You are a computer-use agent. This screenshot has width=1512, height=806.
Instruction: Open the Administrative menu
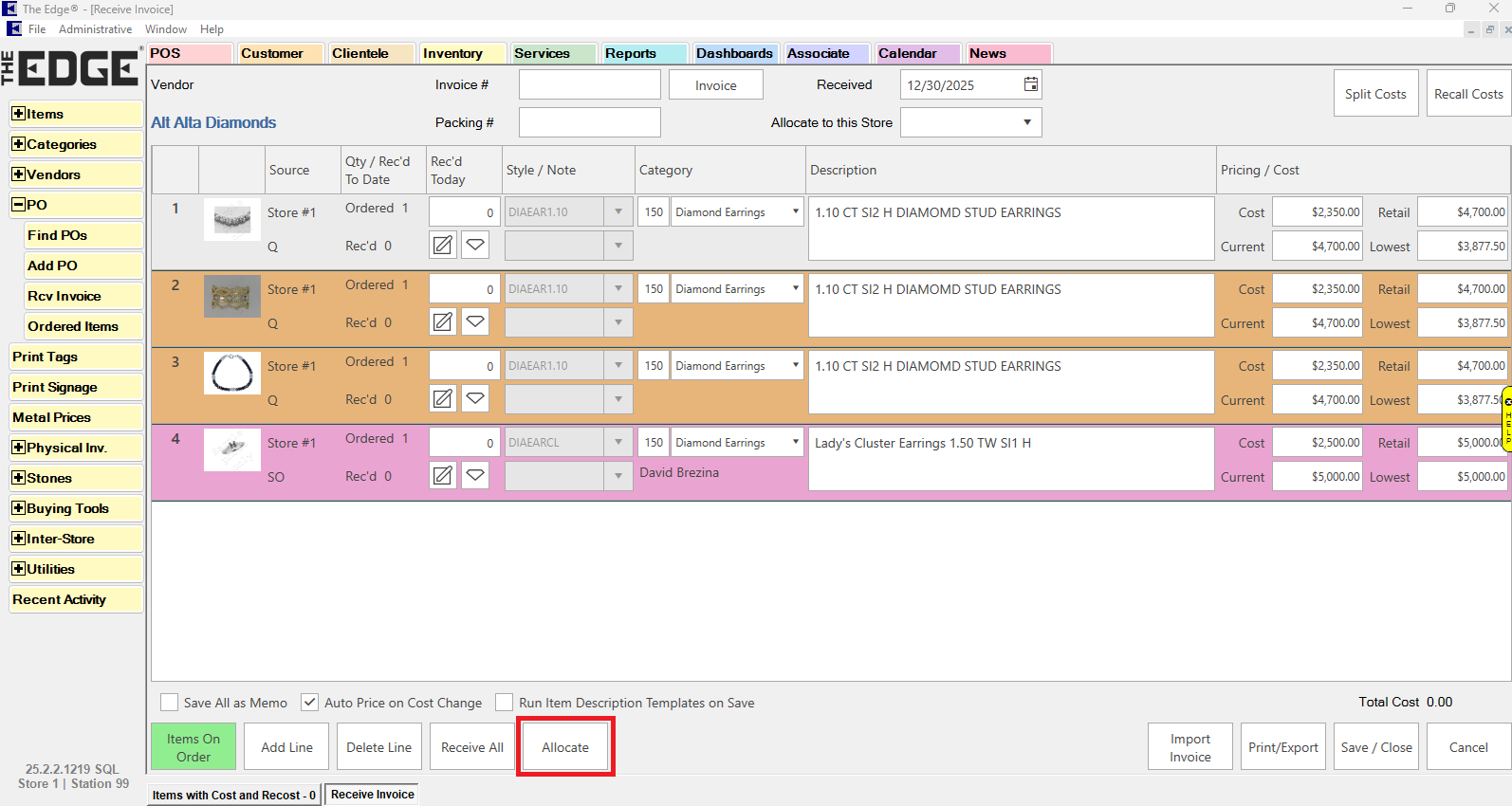coord(95,29)
